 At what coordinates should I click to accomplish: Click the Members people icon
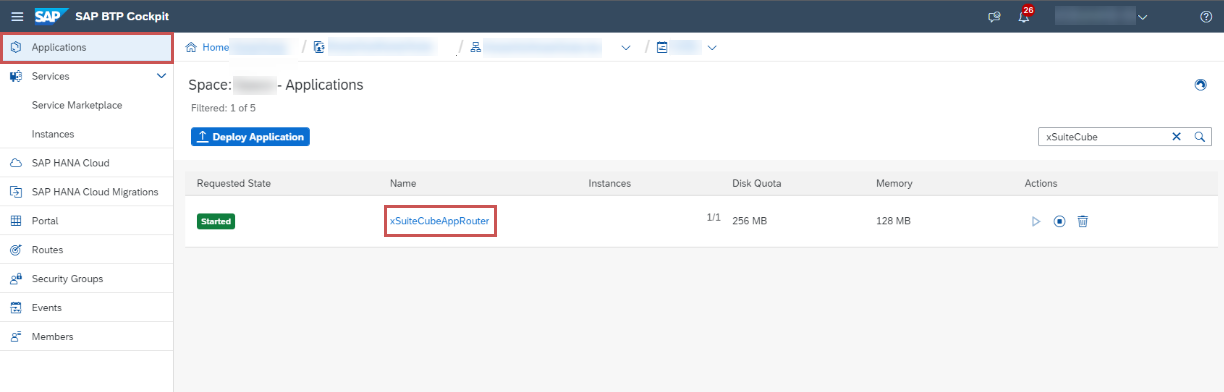(x=16, y=337)
